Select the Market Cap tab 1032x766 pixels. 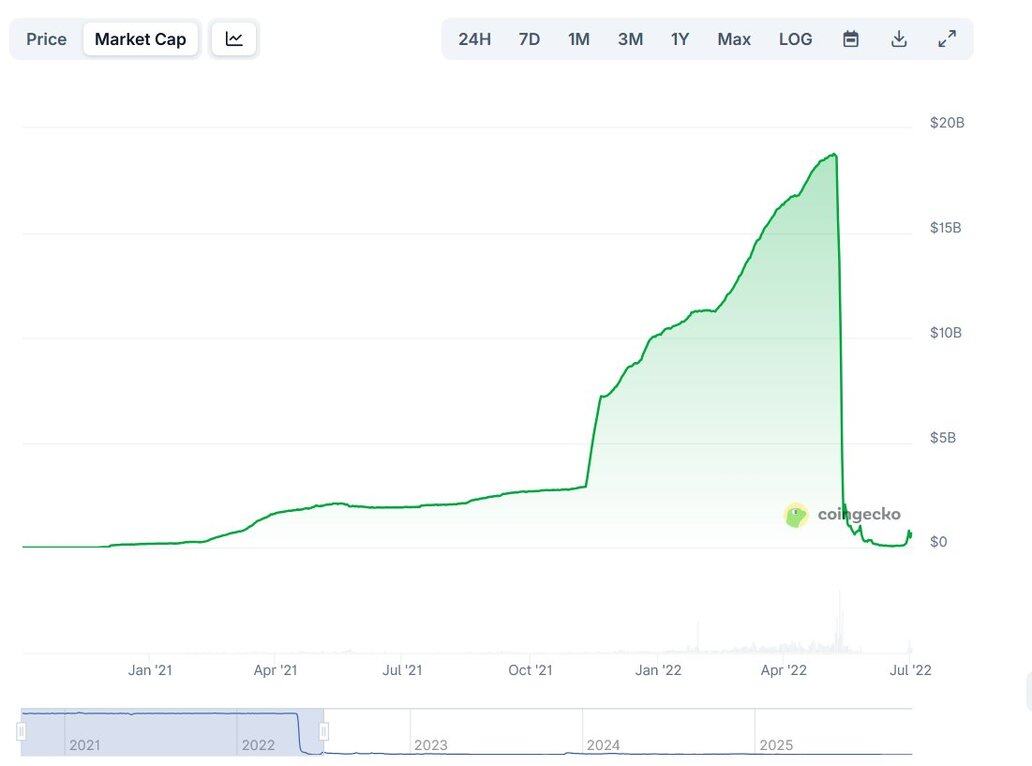point(140,39)
